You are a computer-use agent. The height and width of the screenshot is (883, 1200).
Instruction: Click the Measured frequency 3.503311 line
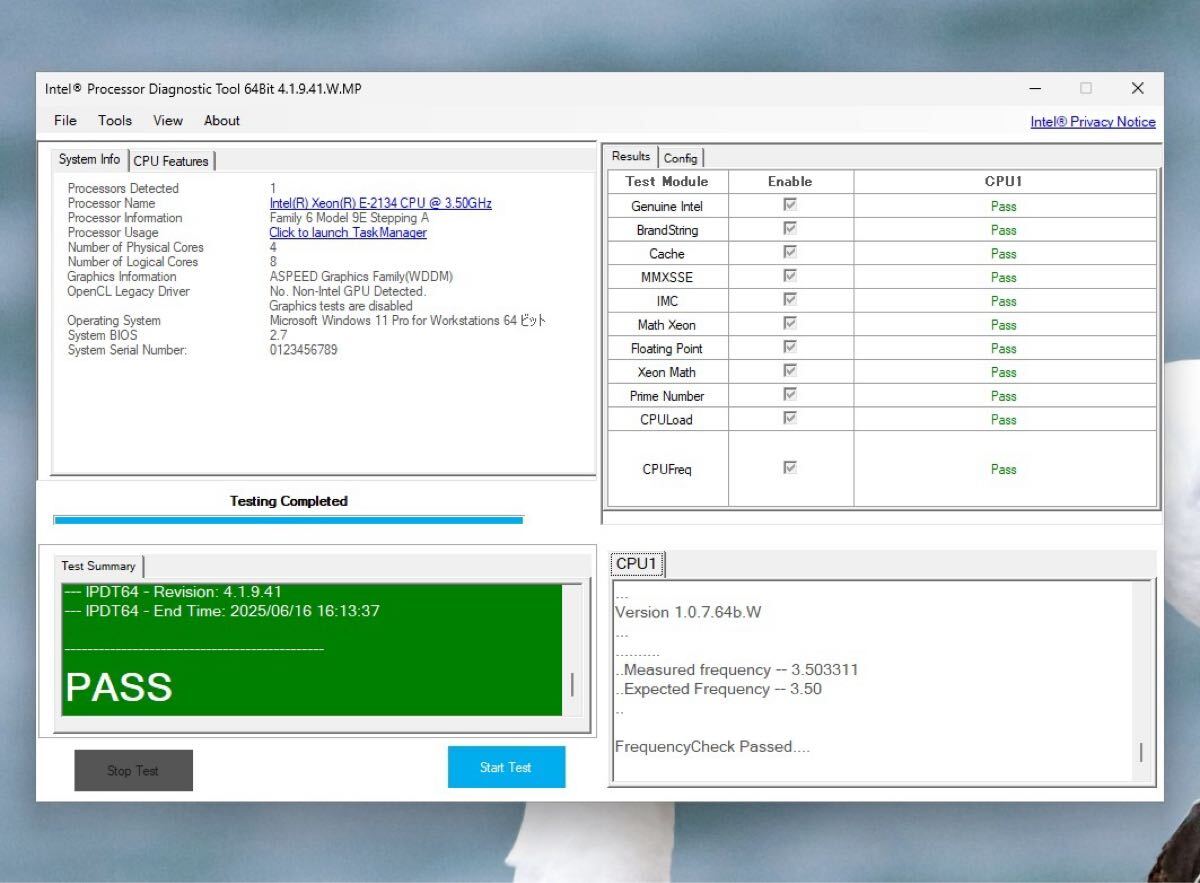(x=737, y=670)
